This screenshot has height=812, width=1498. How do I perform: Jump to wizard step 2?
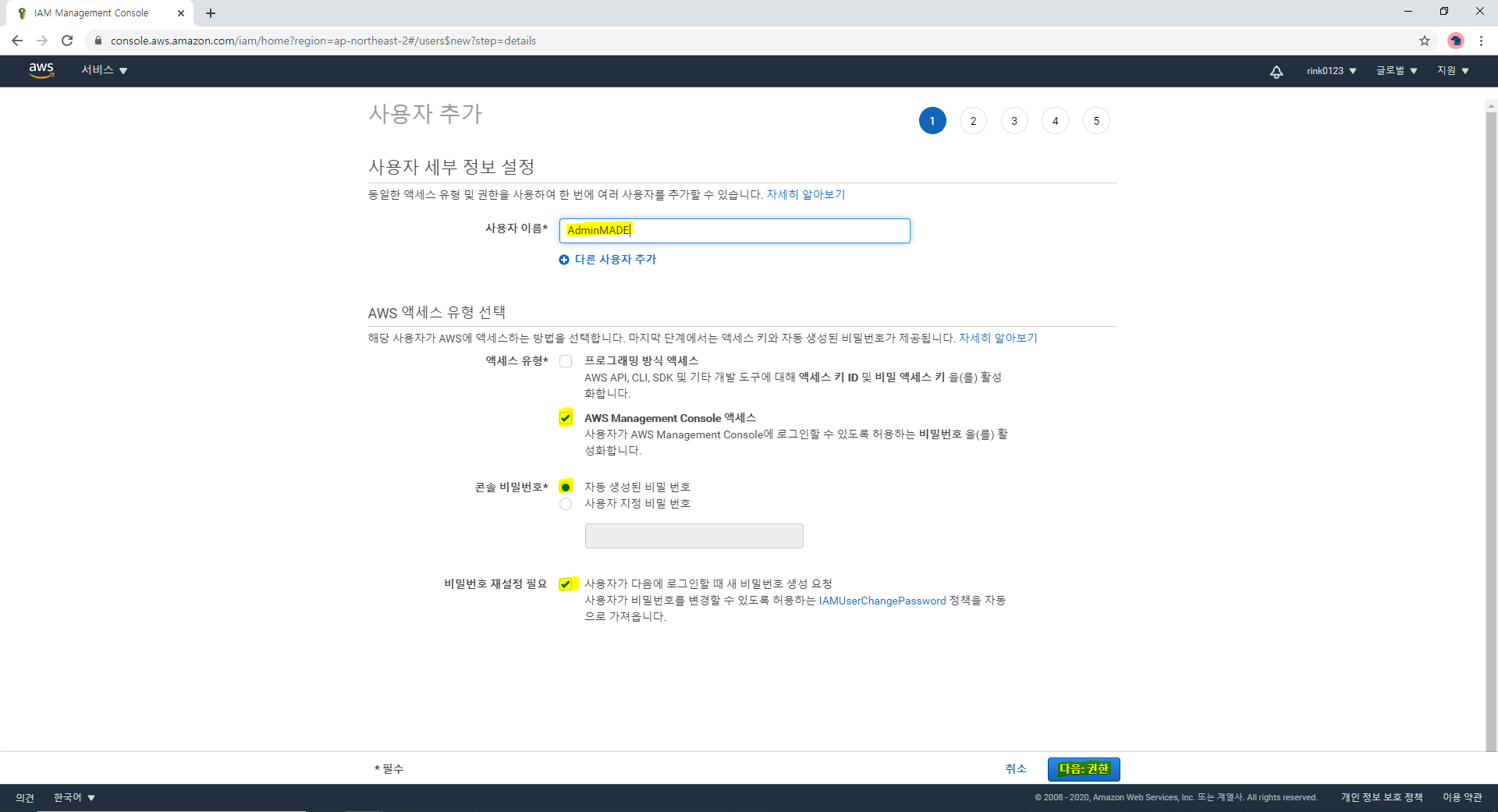(x=973, y=121)
